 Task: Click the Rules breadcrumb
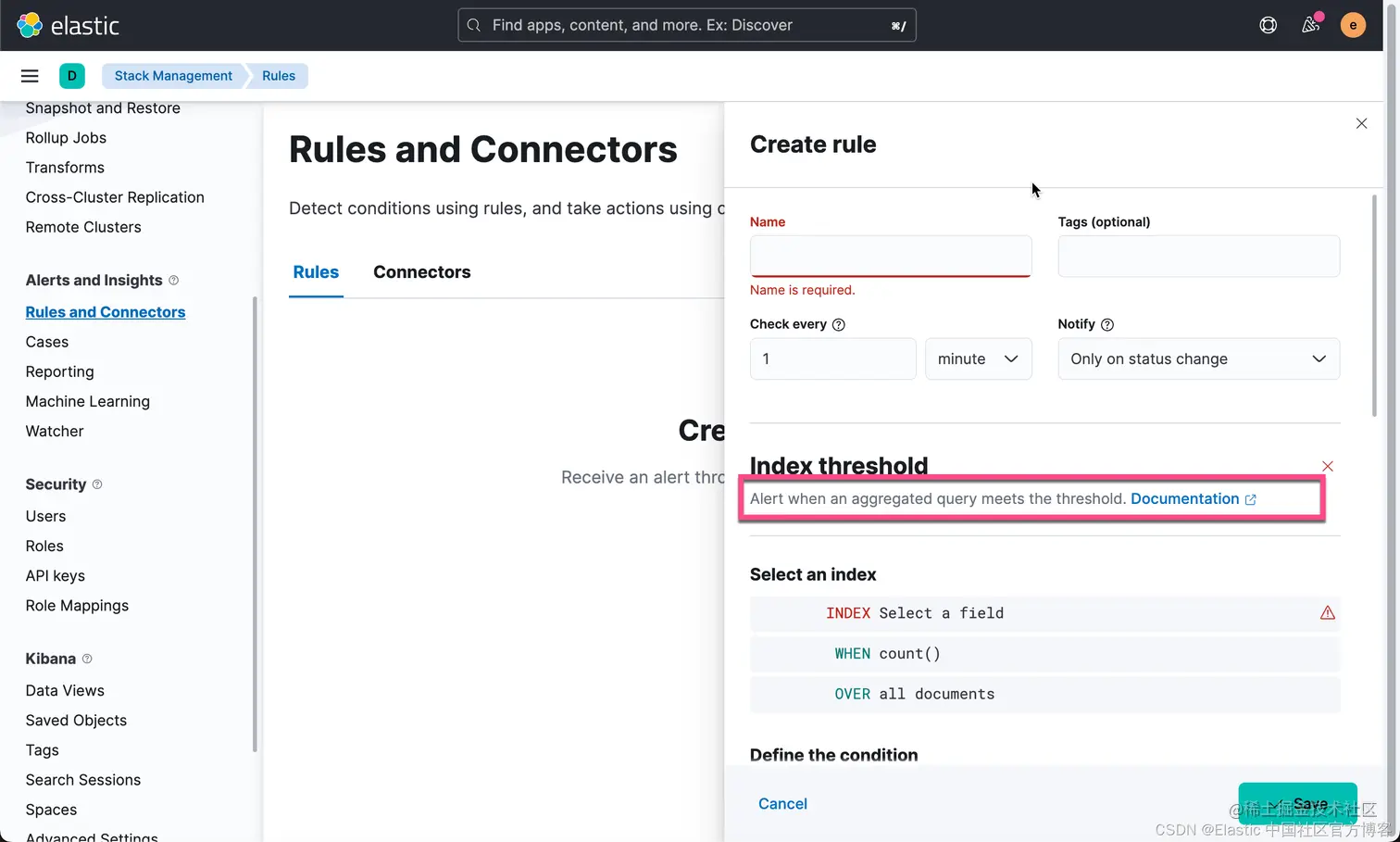279,76
